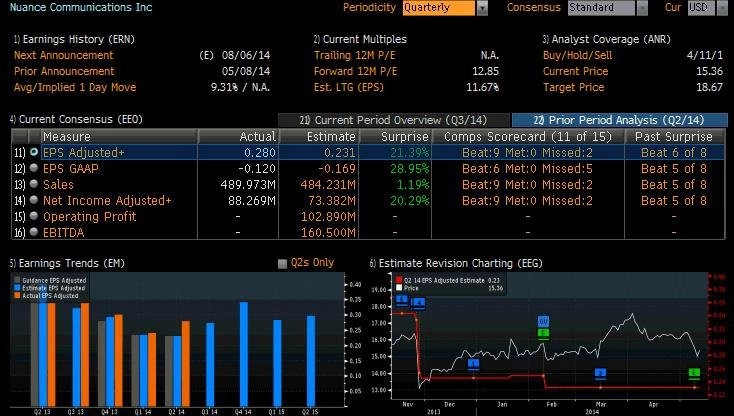Screen dimensions: 734x416
Task: Click the EPS Adjusted+ measure name
Action: [x=84, y=153]
